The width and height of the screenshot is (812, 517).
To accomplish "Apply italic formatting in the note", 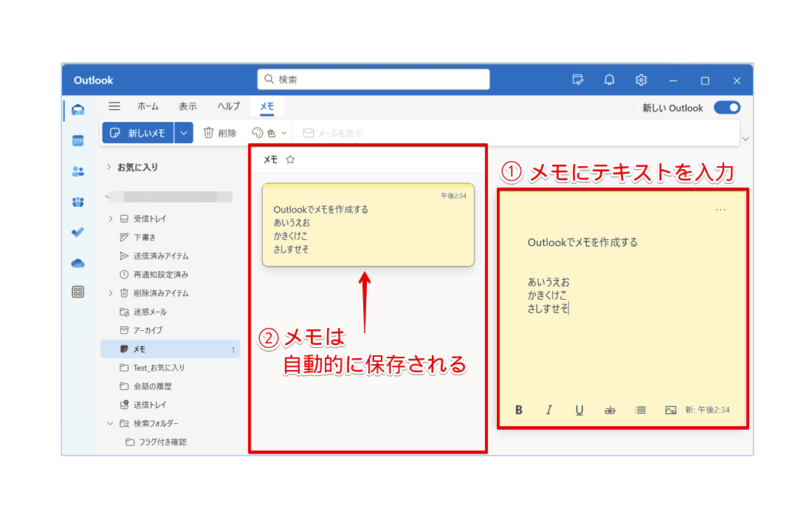I will (549, 410).
